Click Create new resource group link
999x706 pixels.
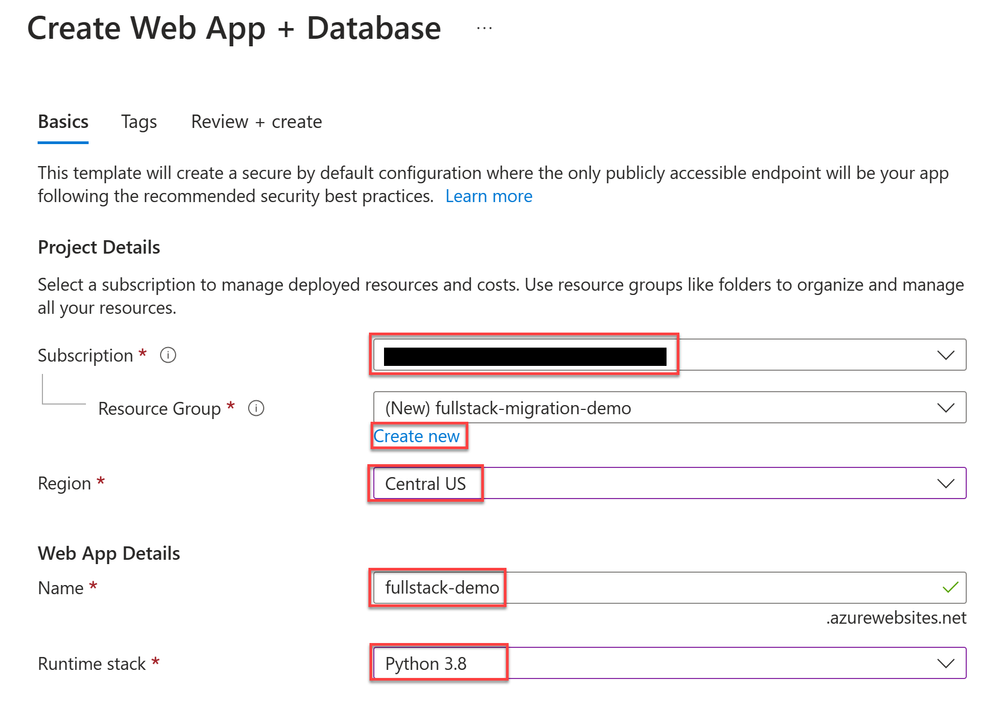(417, 436)
